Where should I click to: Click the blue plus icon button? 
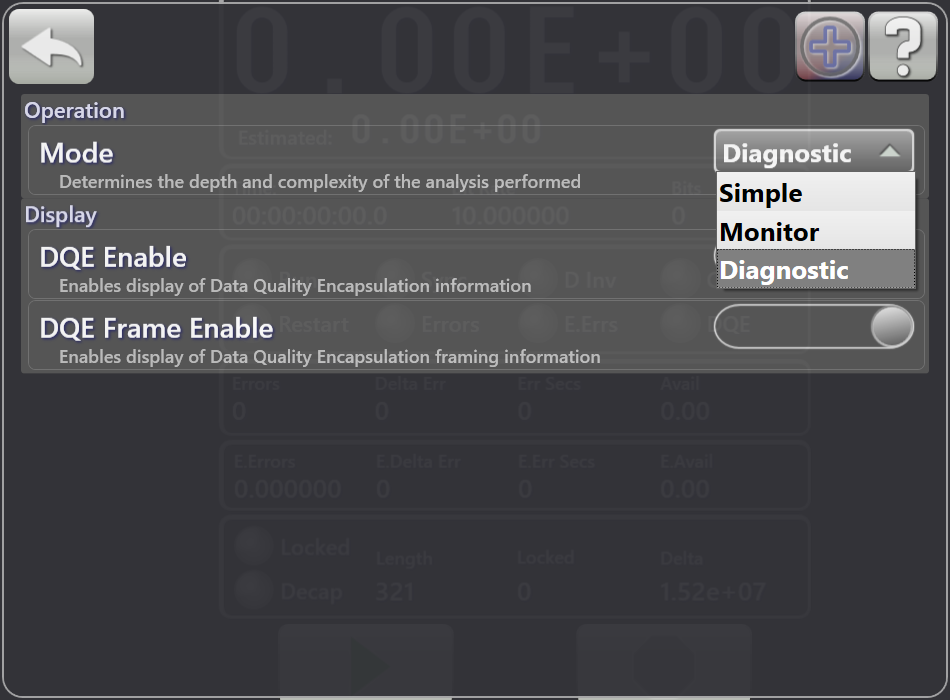click(830, 47)
